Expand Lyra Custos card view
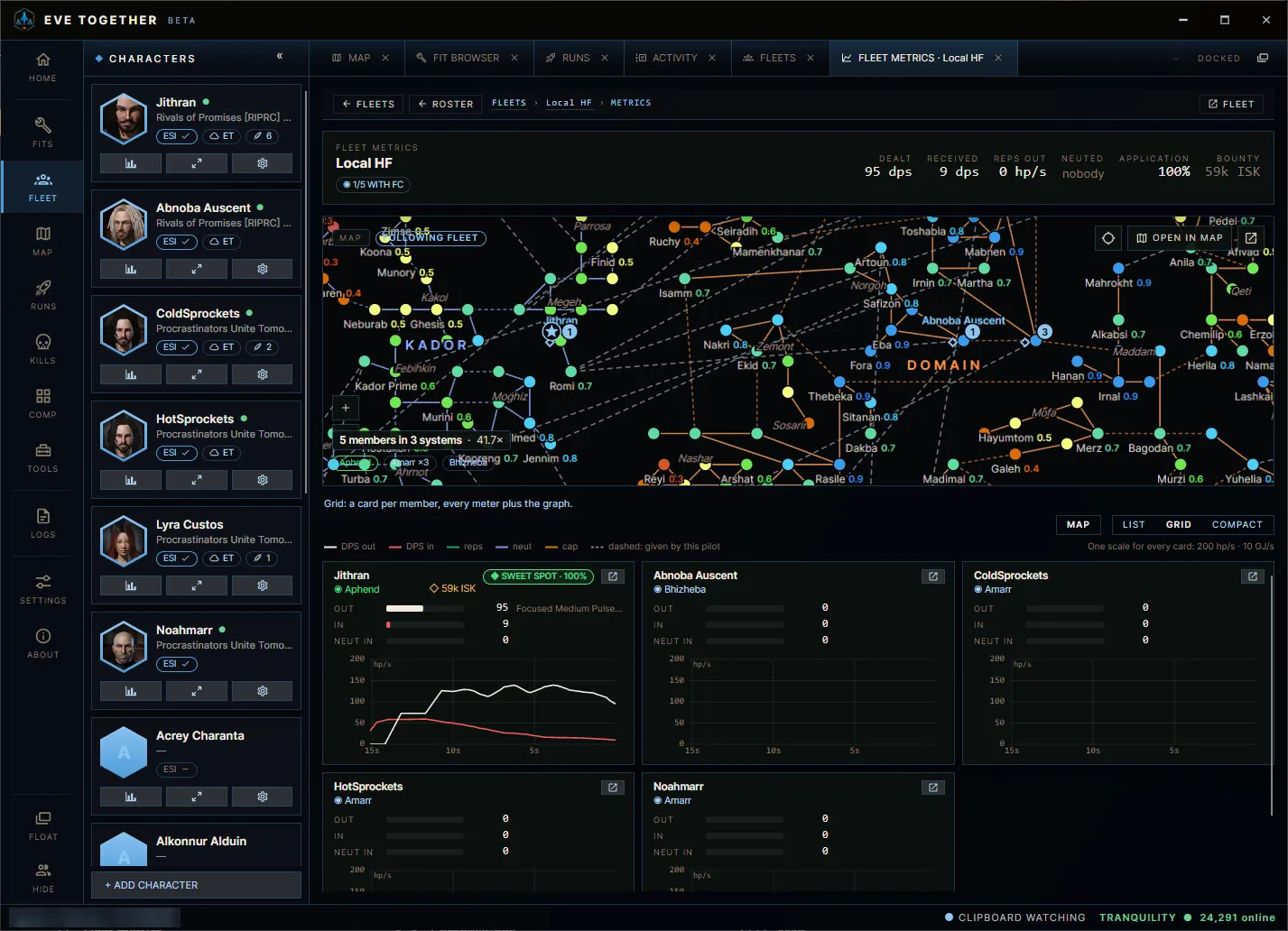This screenshot has width=1288, height=931. 197,585
